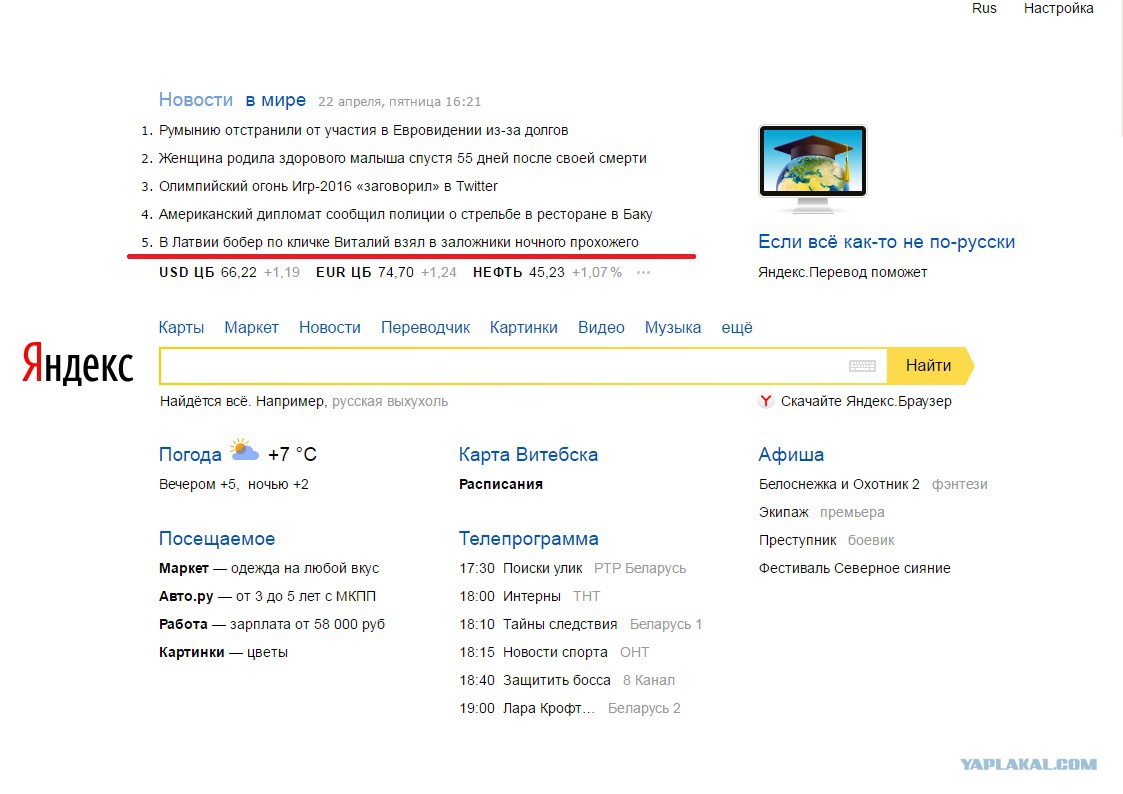Open Видео service link
Screen dimensions: 1123x794
[601, 327]
